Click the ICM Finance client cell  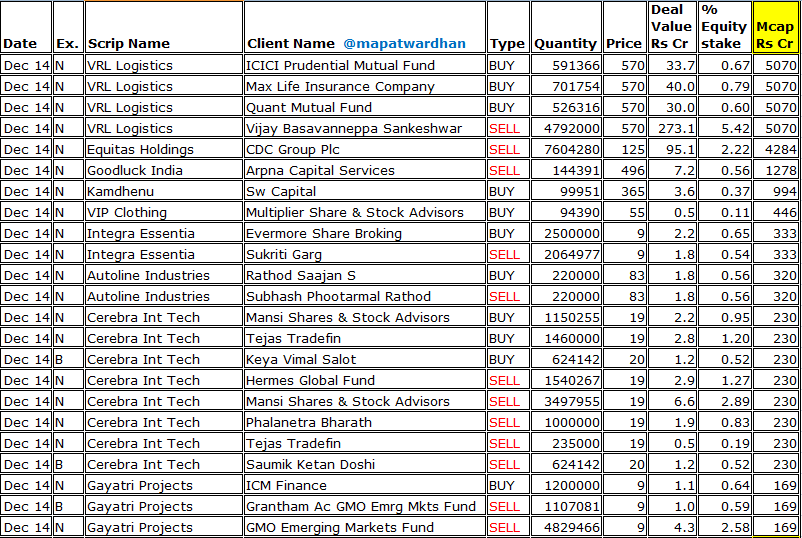click(x=365, y=485)
